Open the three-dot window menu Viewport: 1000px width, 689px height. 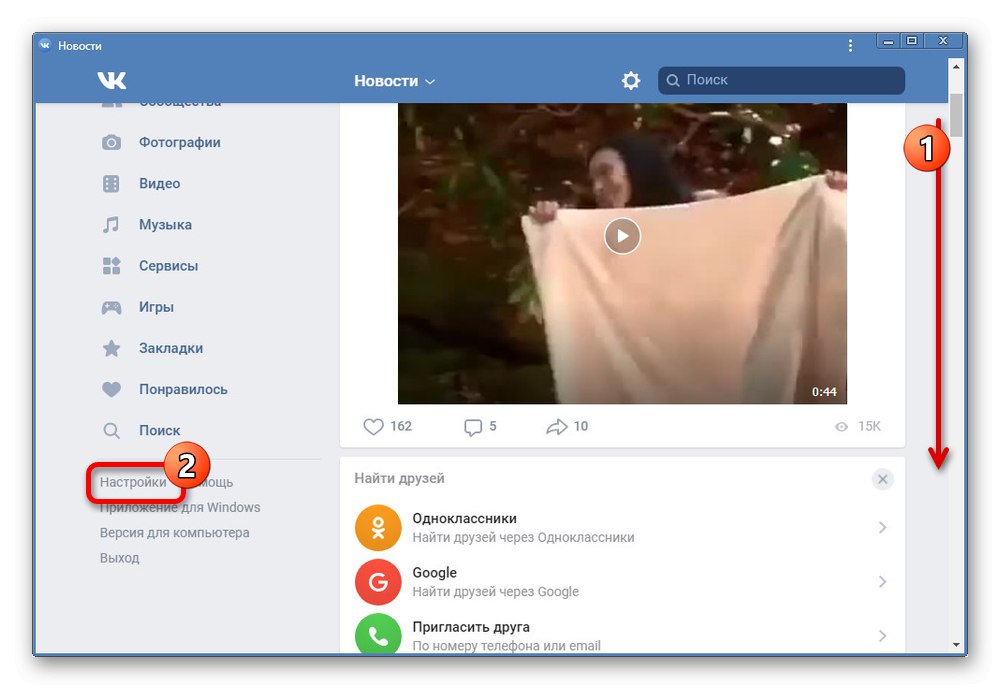coord(850,45)
